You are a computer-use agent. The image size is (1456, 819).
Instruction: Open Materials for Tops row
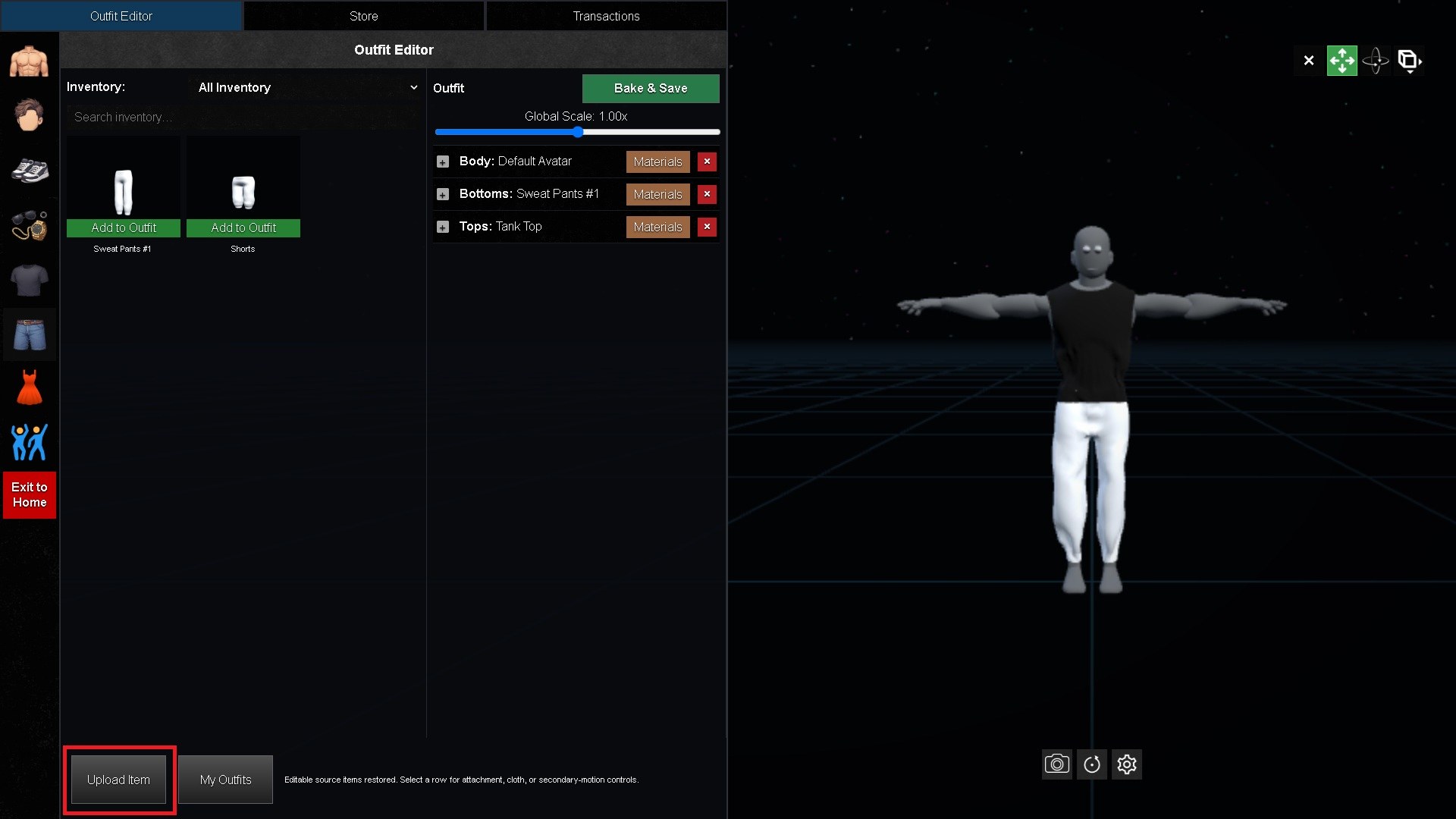pyautogui.click(x=657, y=227)
